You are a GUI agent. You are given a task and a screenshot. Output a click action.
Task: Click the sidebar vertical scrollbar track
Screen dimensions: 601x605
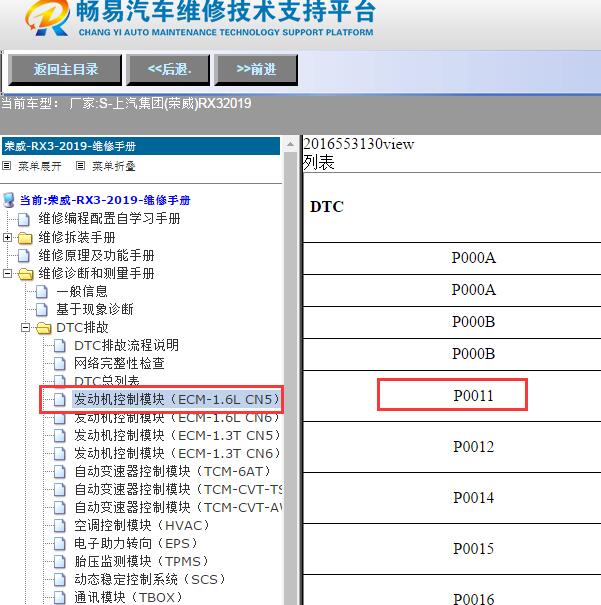point(290,378)
